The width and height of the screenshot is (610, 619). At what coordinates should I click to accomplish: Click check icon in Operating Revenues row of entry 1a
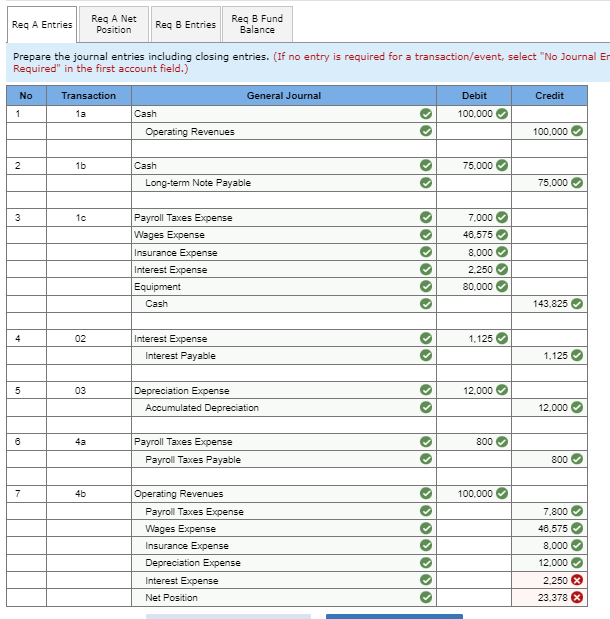426,131
